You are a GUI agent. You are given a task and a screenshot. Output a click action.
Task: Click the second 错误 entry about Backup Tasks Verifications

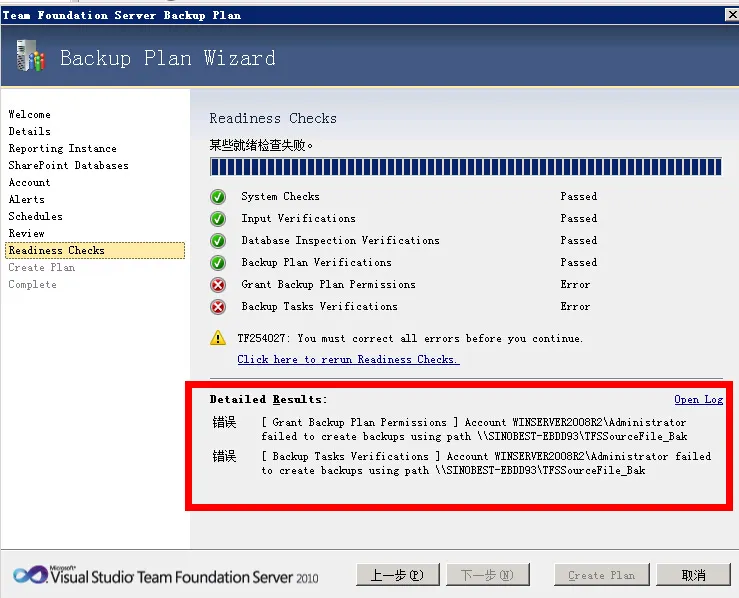[x=462, y=463]
